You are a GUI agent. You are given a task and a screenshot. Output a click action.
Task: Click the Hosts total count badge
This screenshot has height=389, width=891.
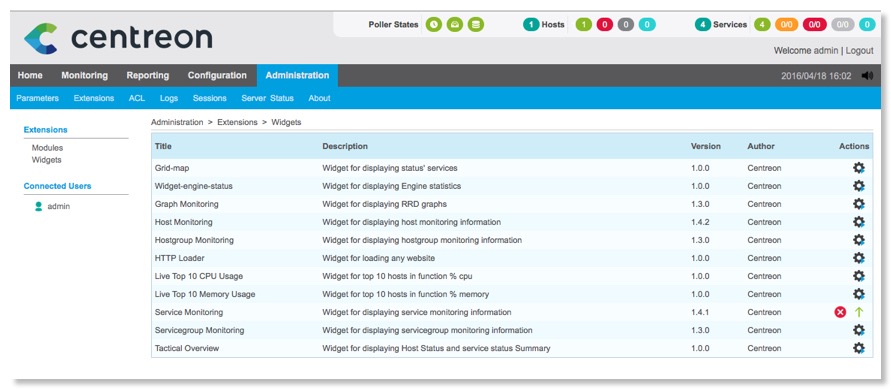tap(531, 24)
